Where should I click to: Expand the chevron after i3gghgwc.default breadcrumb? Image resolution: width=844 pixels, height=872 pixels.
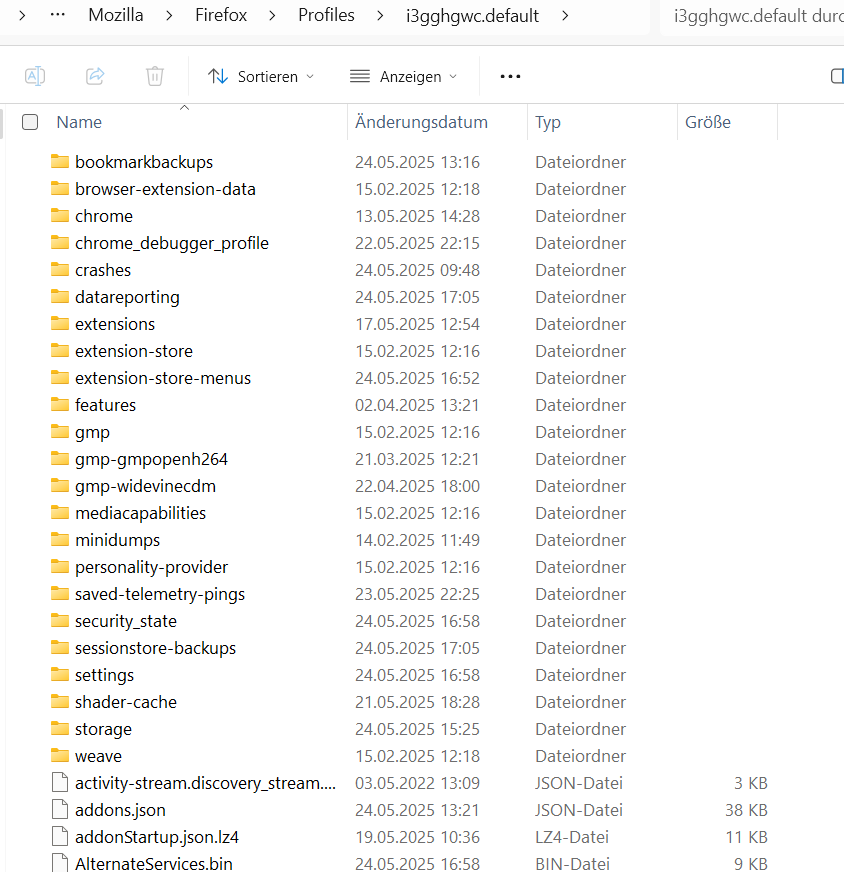(565, 16)
